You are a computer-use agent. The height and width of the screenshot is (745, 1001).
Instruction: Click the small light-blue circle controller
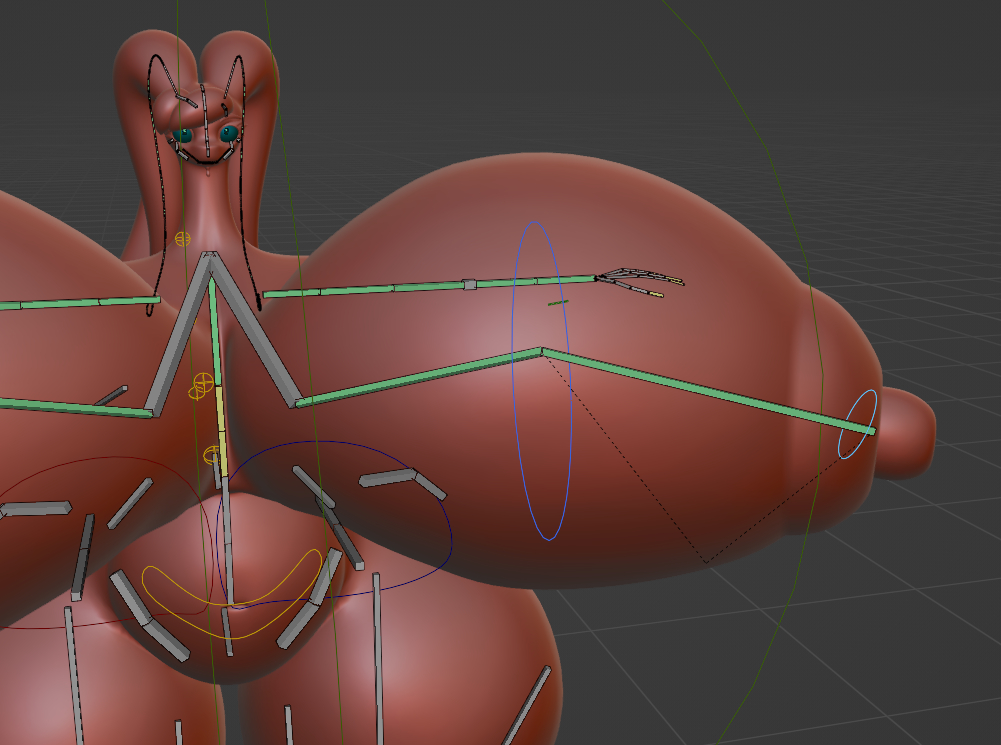[859, 424]
